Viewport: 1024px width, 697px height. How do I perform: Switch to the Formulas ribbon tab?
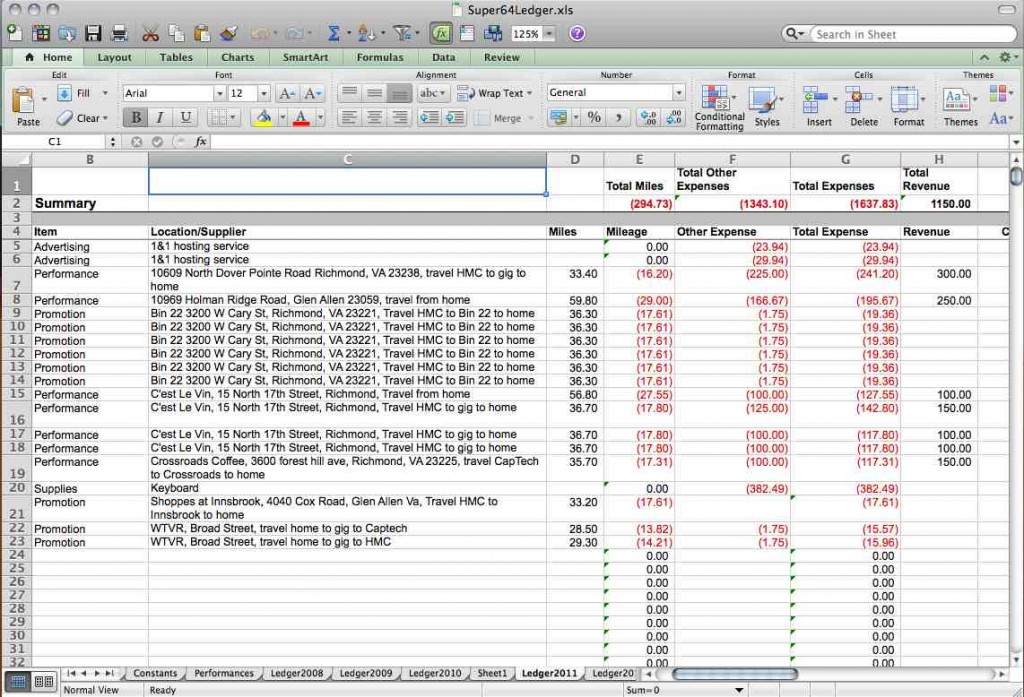point(380,57)
